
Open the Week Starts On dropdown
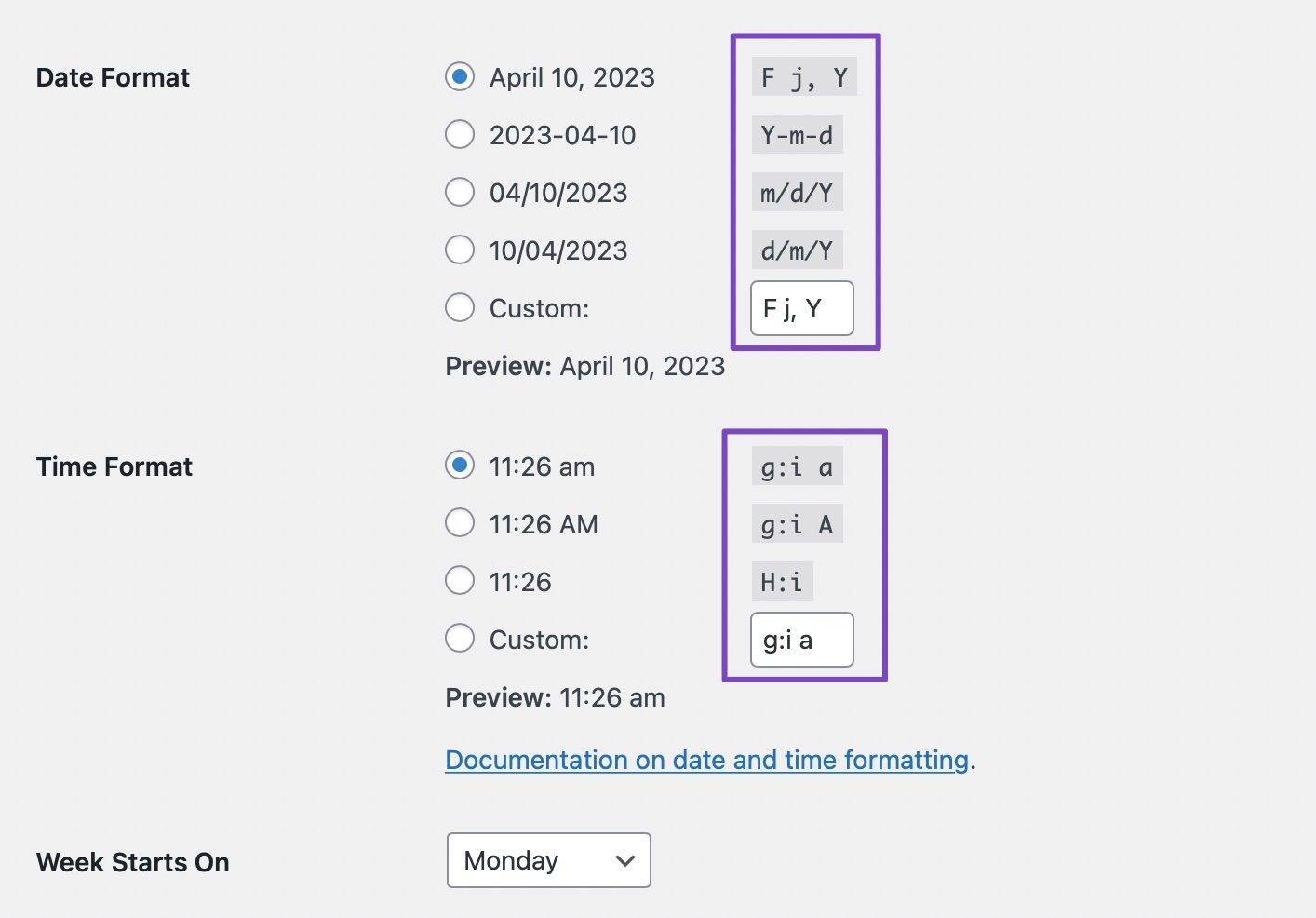[x=548, y=860]
